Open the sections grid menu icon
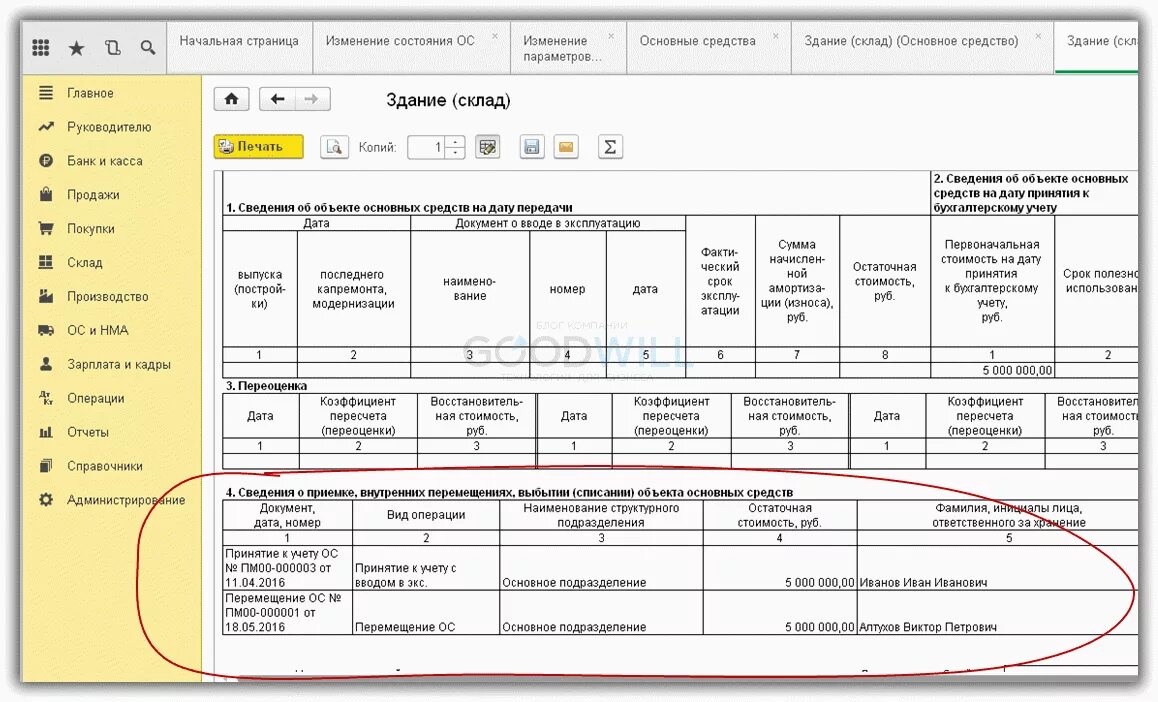The image size is (1158, 702). pyautogui.click(x=41, y=48)
